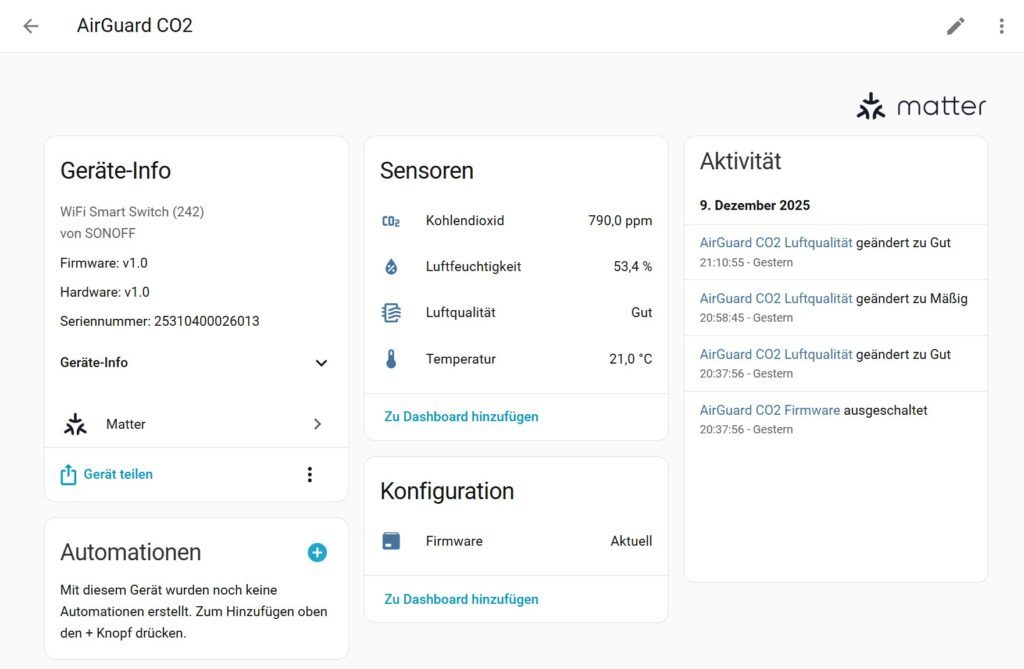Expand the Geräte-Info section chevron
Viewport: 1024px width, 669px height.
tap(321, 363)
